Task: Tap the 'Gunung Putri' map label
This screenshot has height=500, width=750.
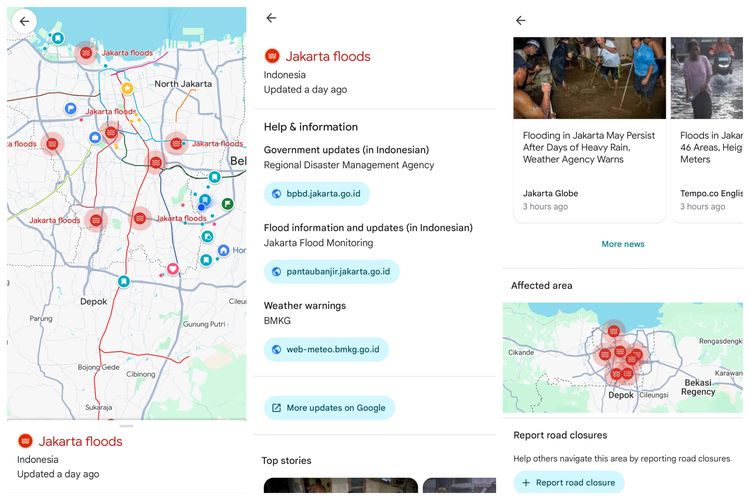Action: pos(204,324)
